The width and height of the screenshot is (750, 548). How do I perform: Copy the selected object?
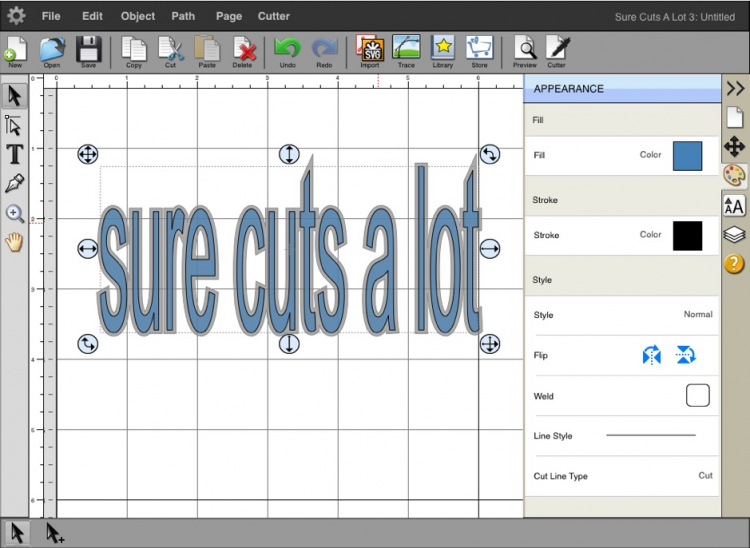133,52
